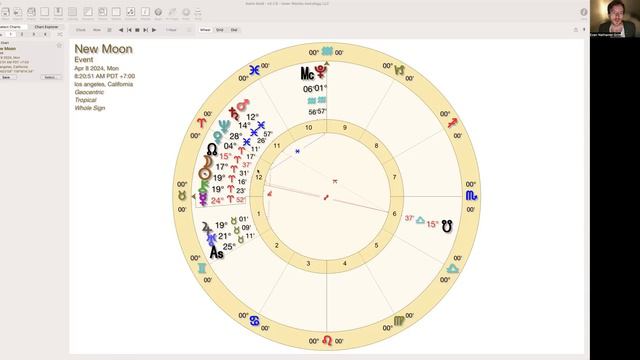Skip back with the bar-left arrow
Image resolution: width=640 pixels, height=360 pixels.
pyautogui.click(x=129, y=30)
